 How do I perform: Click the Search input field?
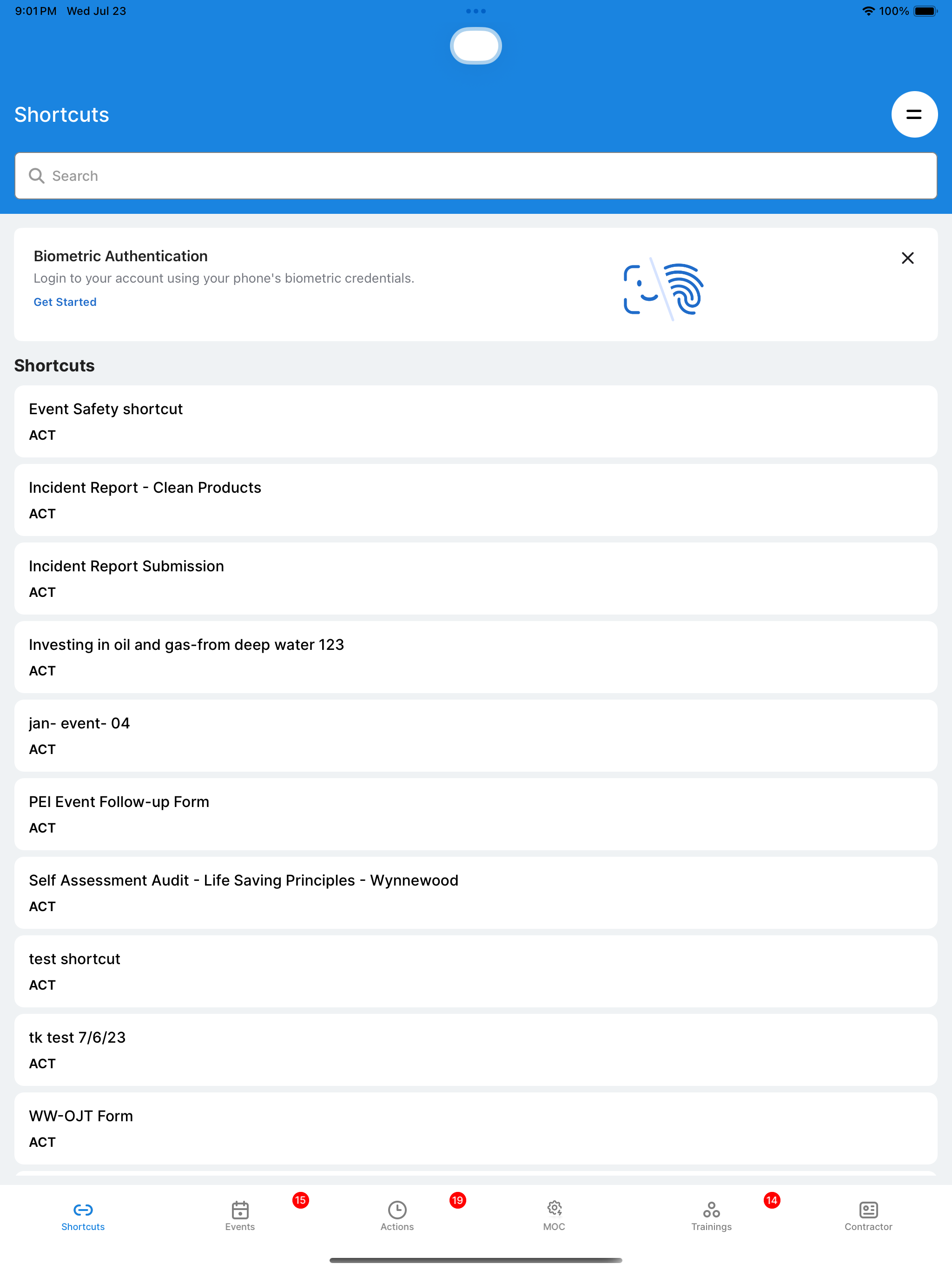click(x=476, y=176)
